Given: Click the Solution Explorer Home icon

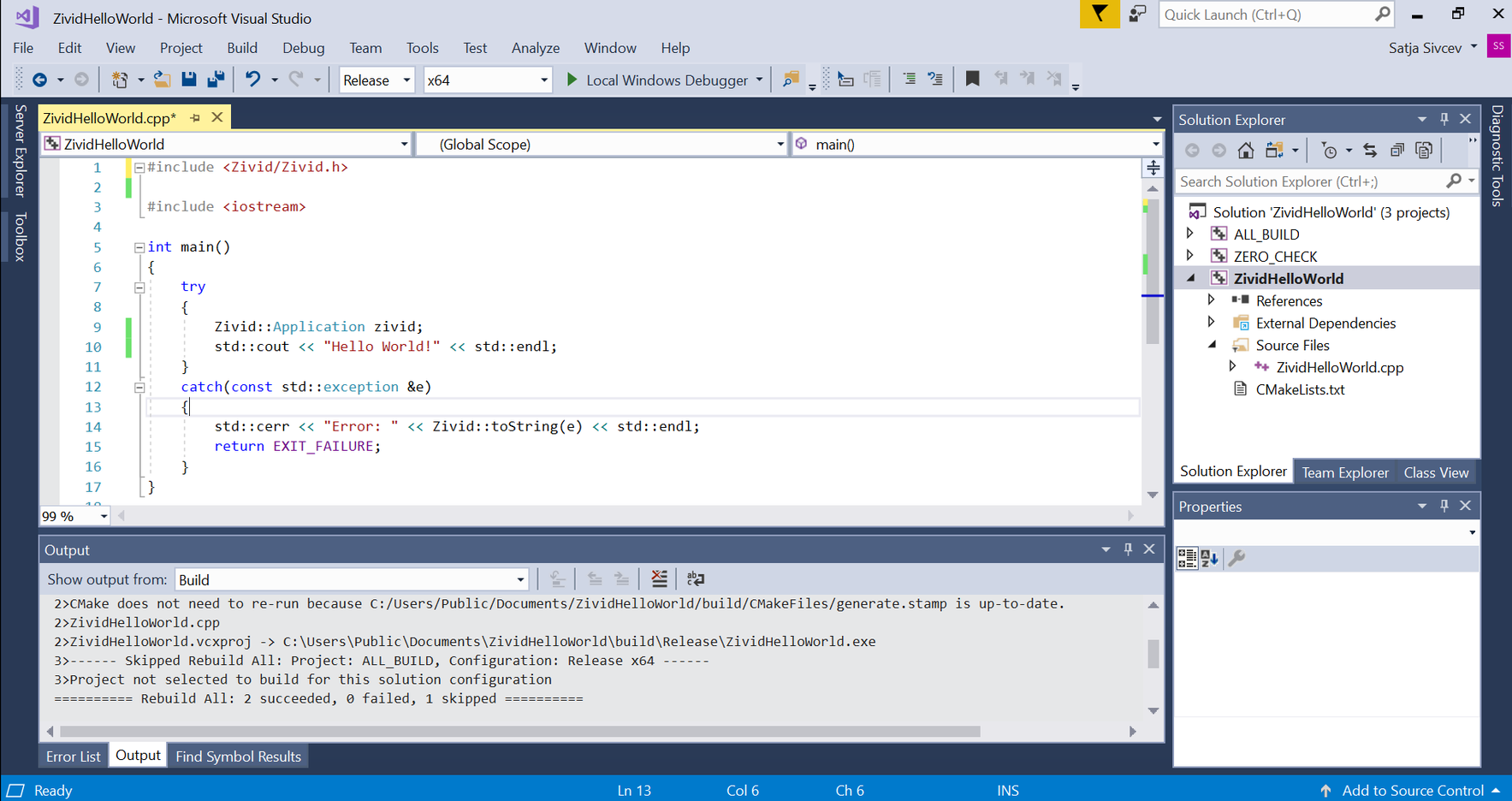Looking at the screenshot, I should coord(1246,151).
